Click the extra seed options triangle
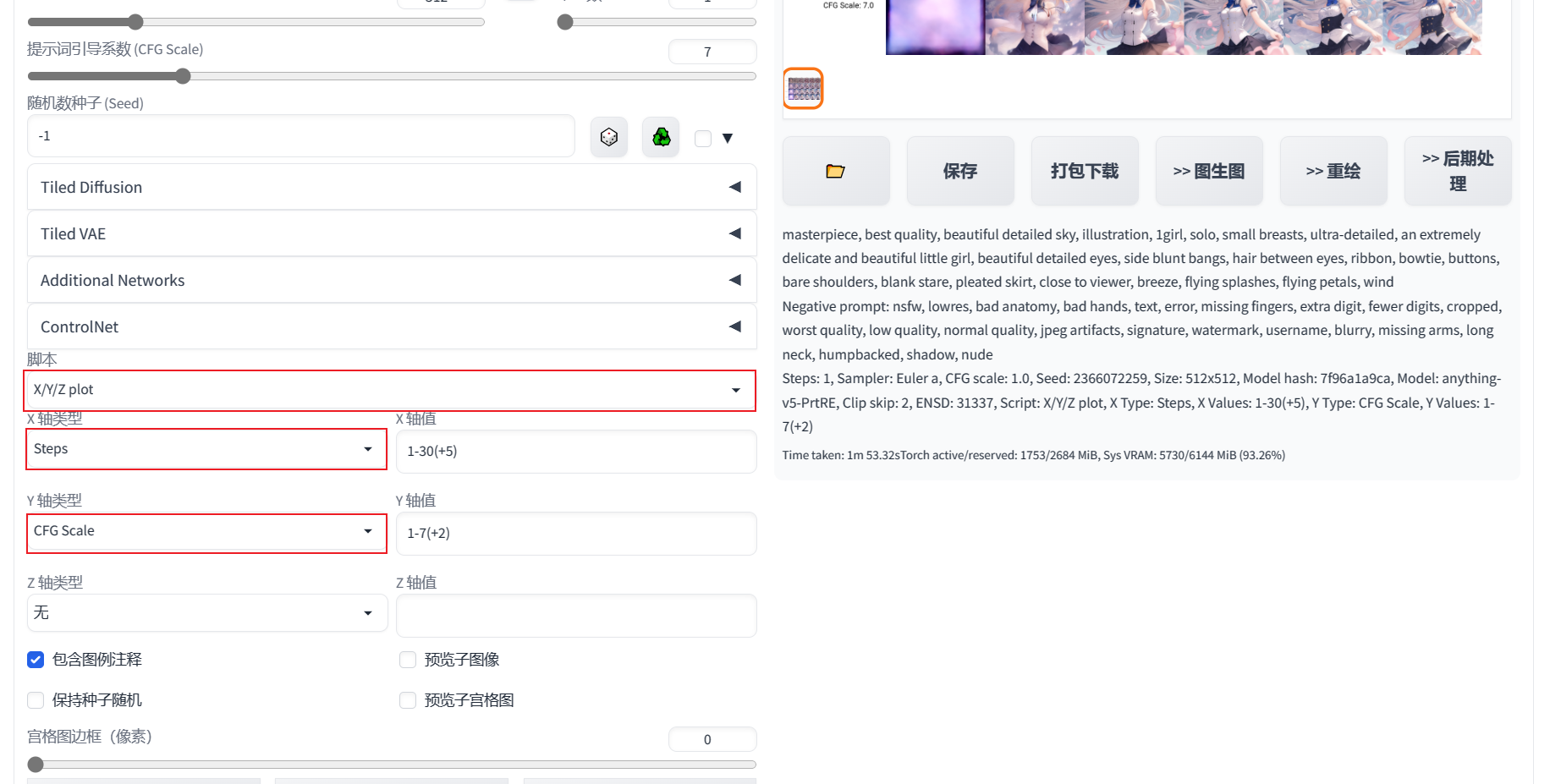1550x784 pixels. pos(727,138)
